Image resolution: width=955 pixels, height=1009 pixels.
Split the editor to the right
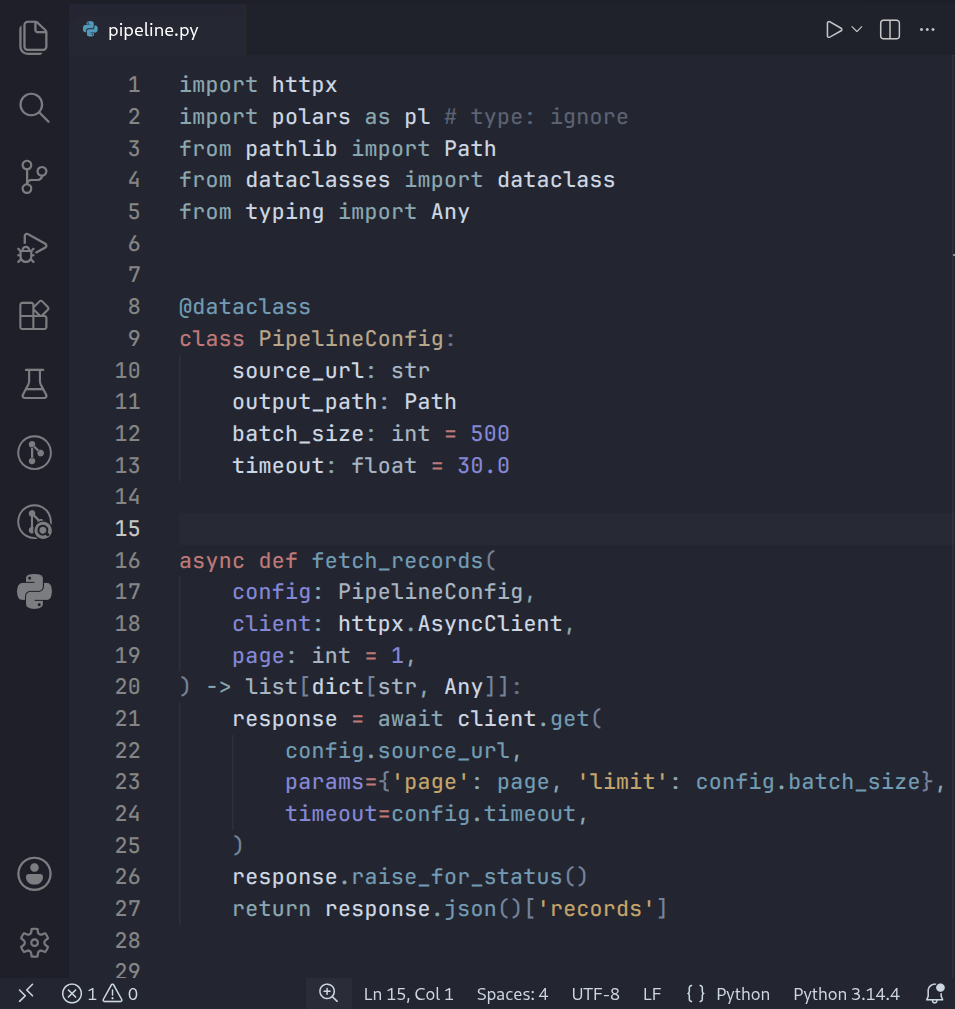click(890, 30)
